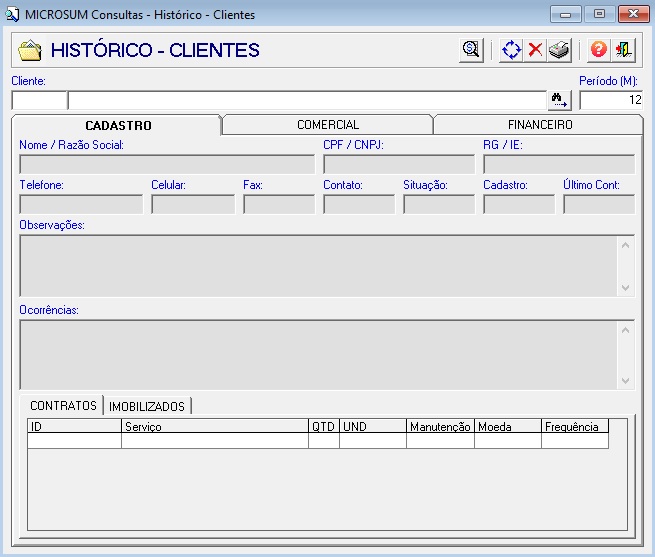Viewport: 655px width, 557px height.
Task: Click the empty first row ID cell
Action: [x=74, y=441]
